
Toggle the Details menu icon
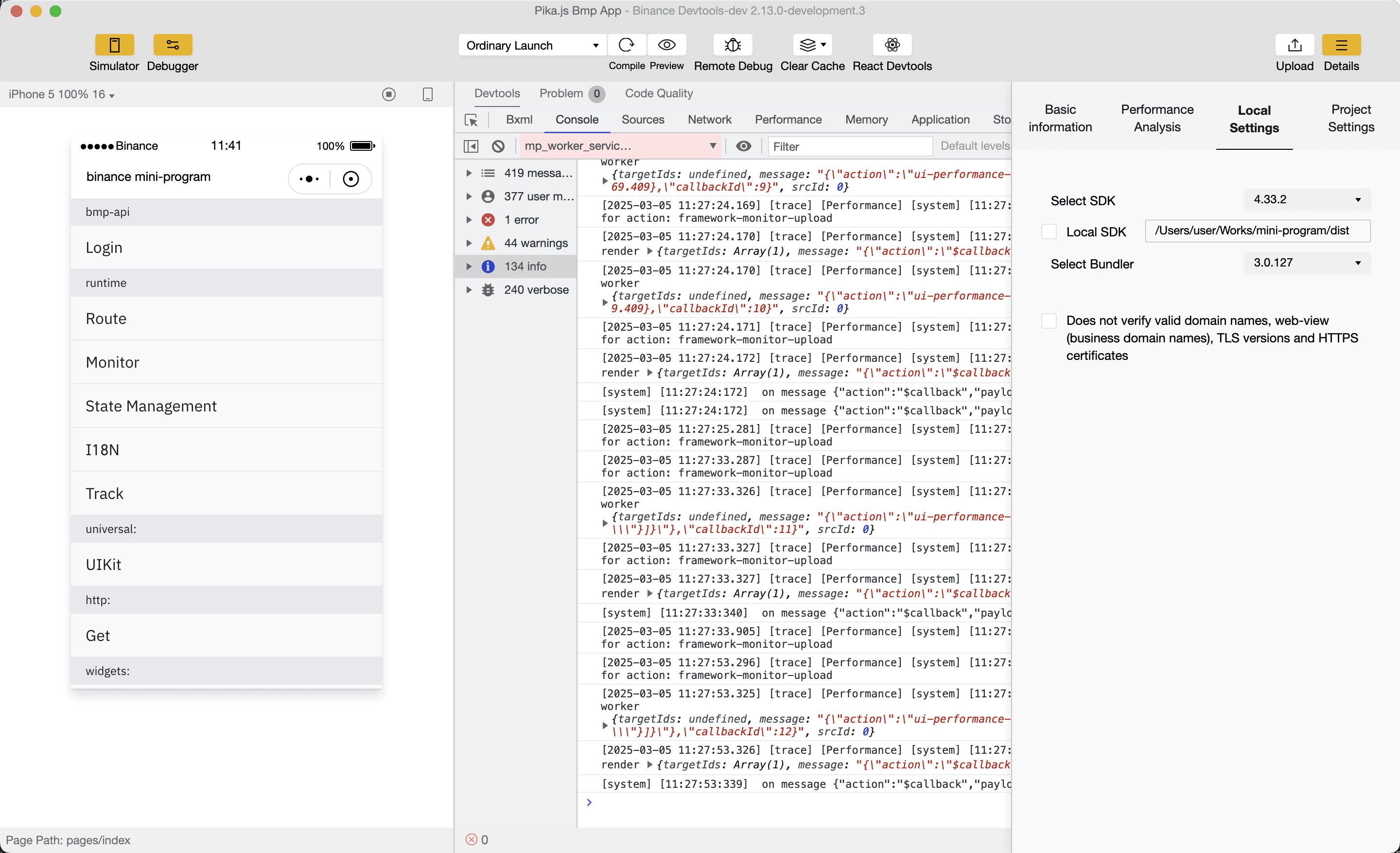pos(1341,45)
